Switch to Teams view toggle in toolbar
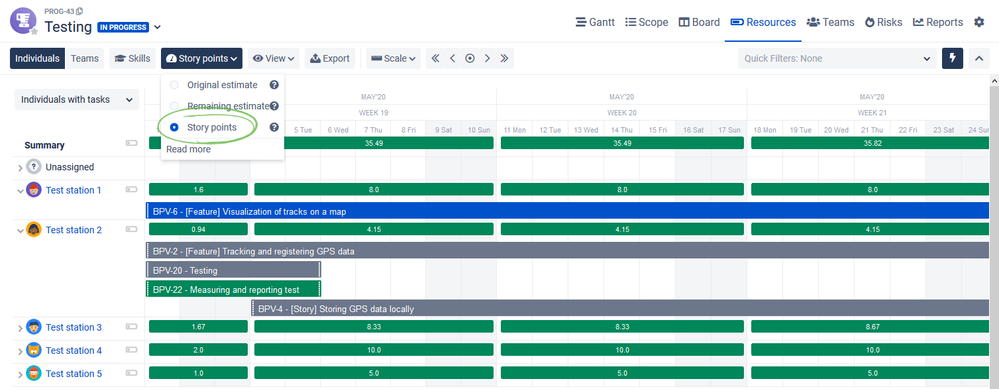Screen dimensions: 999x389 click(x=85, y=59)
